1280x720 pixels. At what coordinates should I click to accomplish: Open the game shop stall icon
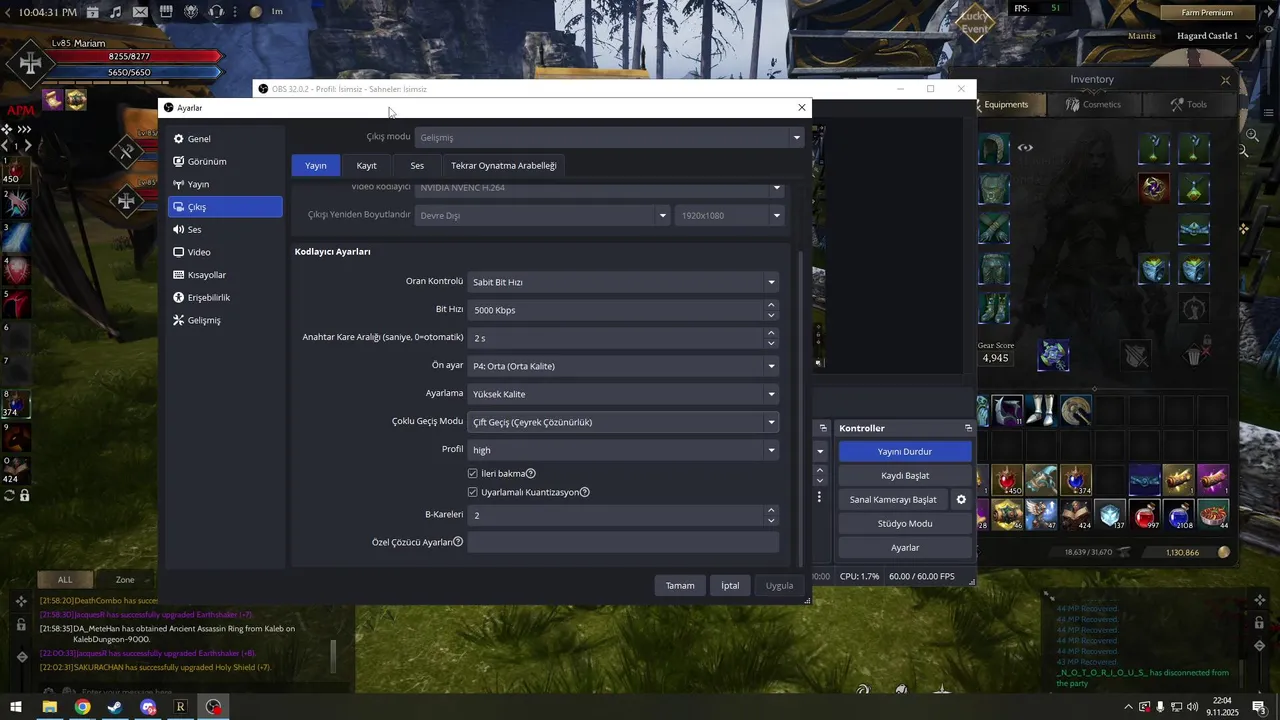tap(166, 12)
